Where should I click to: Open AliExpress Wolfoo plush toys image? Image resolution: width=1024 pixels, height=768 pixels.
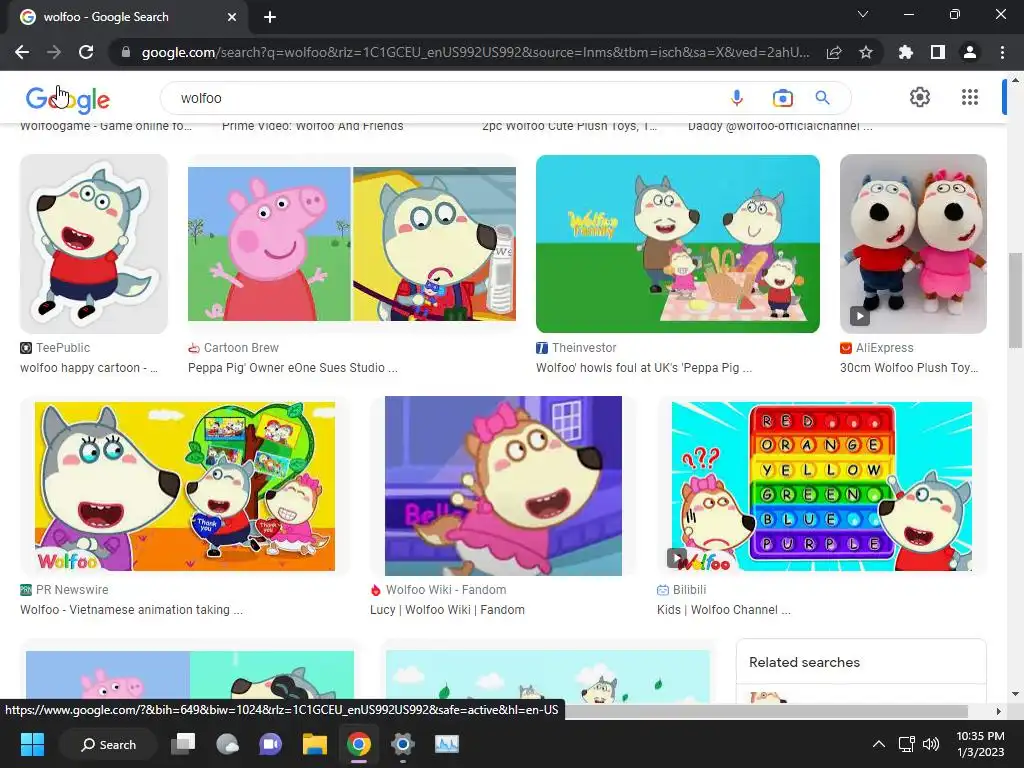coord(913,244)
